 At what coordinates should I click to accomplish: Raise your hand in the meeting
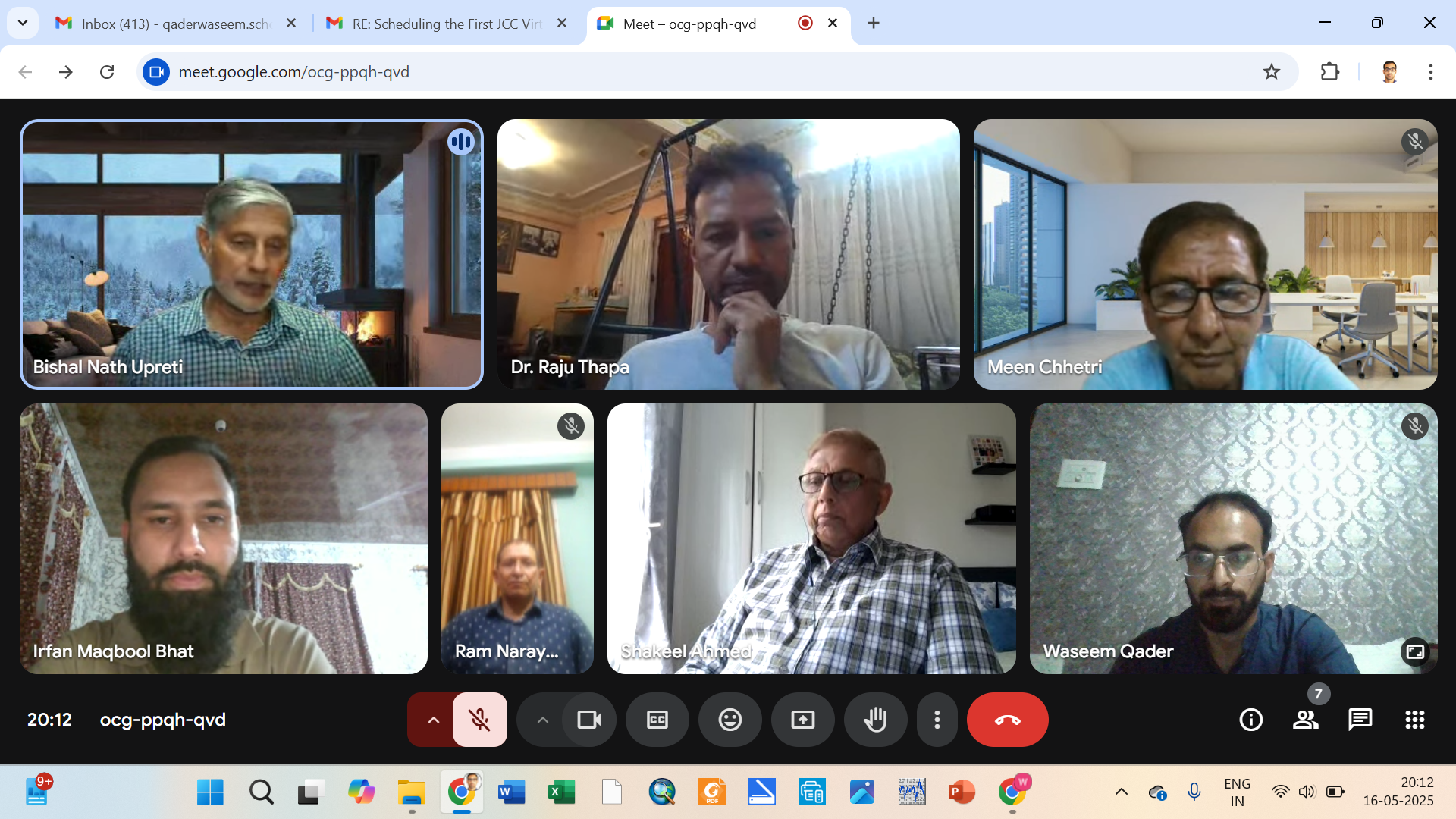[875, 720]
